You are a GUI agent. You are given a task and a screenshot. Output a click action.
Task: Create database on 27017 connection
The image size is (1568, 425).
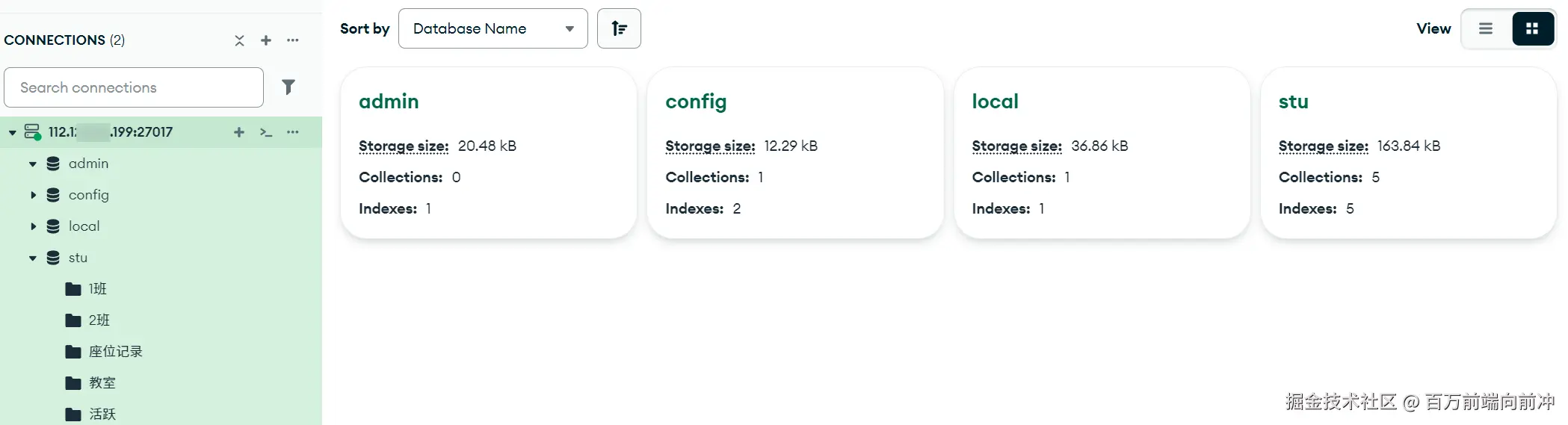[x=239, y=132]
